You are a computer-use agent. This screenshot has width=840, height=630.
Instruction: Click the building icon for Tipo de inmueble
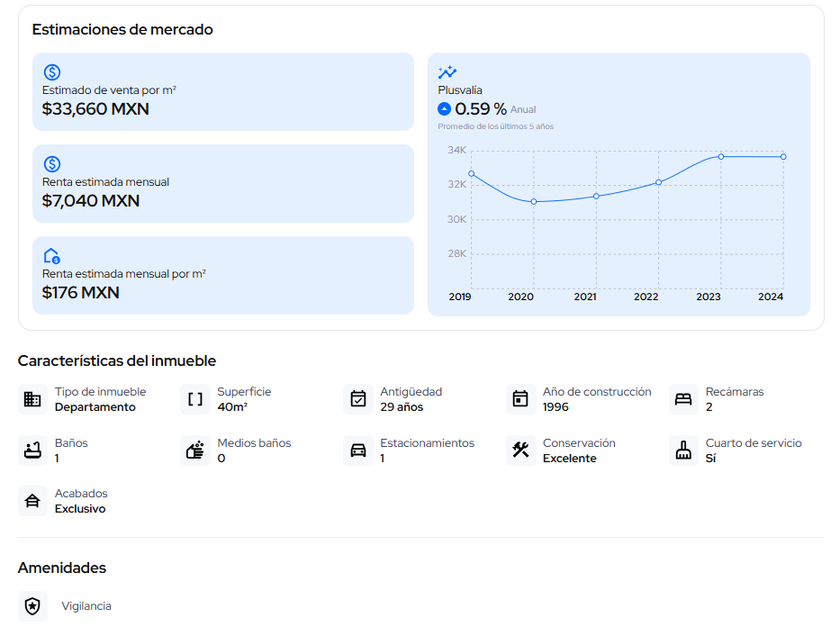tap(32, 399)
